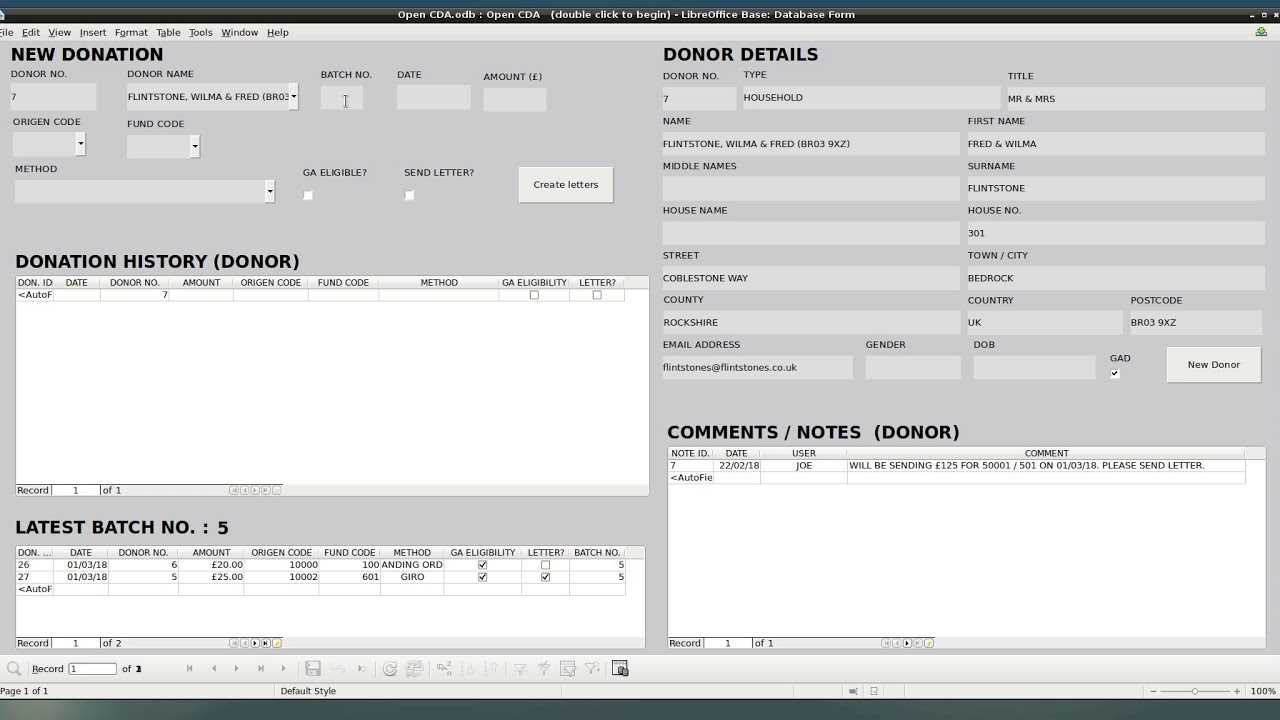1280x720 pixels.
Task: Focus the BATCH NO. input field
Action: pyautogui.click(x=342, y=98)
